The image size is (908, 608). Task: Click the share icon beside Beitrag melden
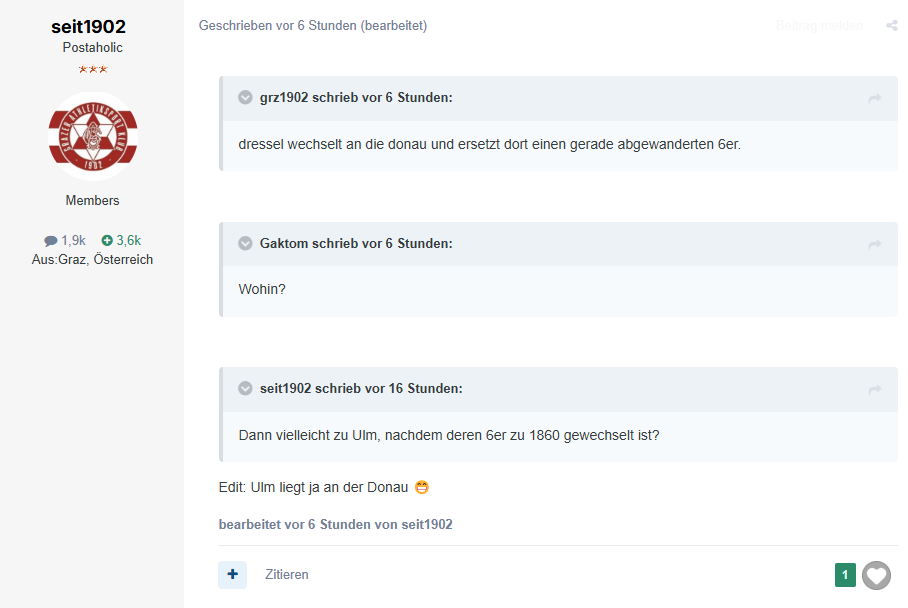pyautogui.click(x=892, y=25)
